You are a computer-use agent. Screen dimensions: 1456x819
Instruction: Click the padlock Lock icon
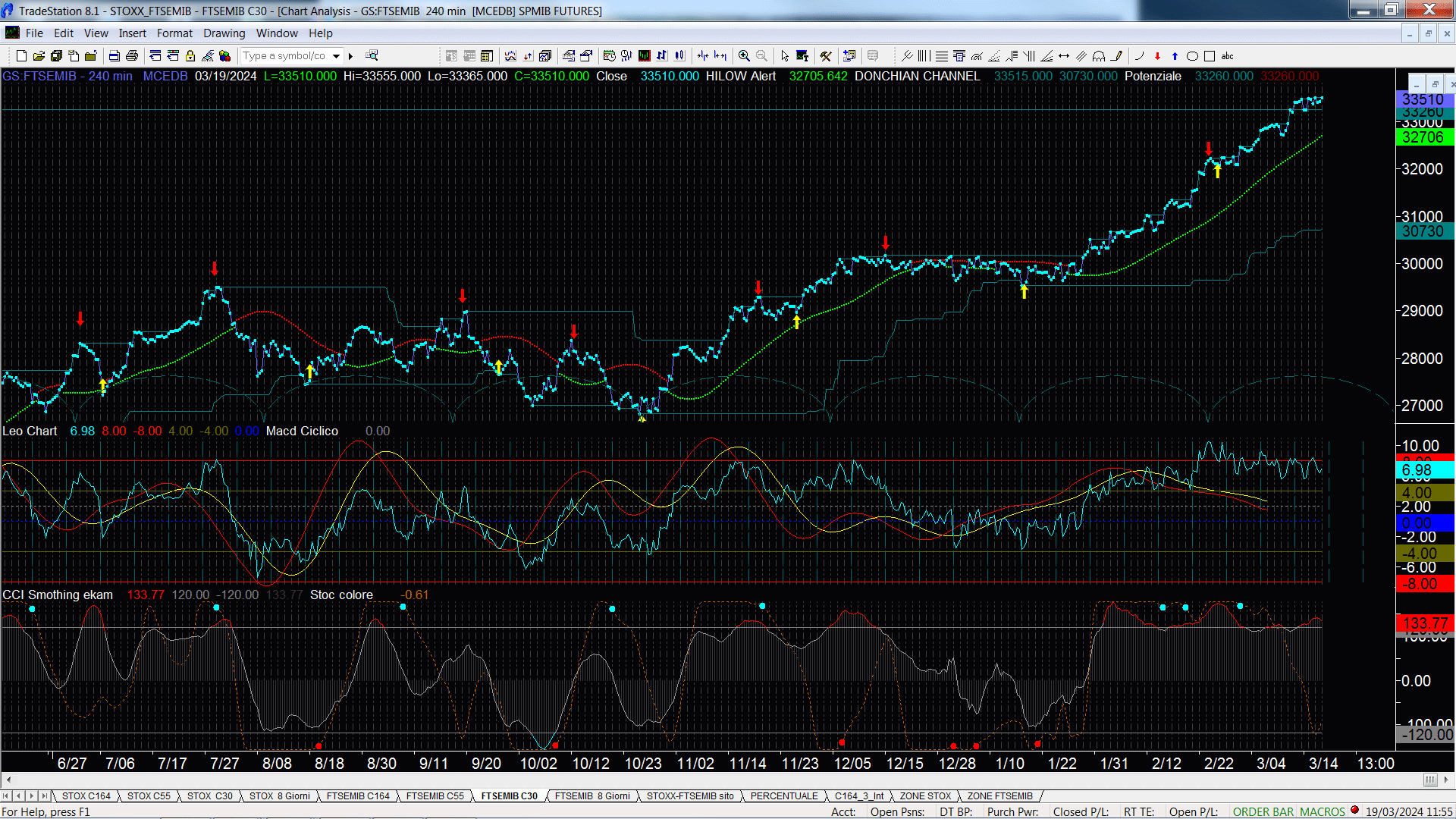(190, 55)
